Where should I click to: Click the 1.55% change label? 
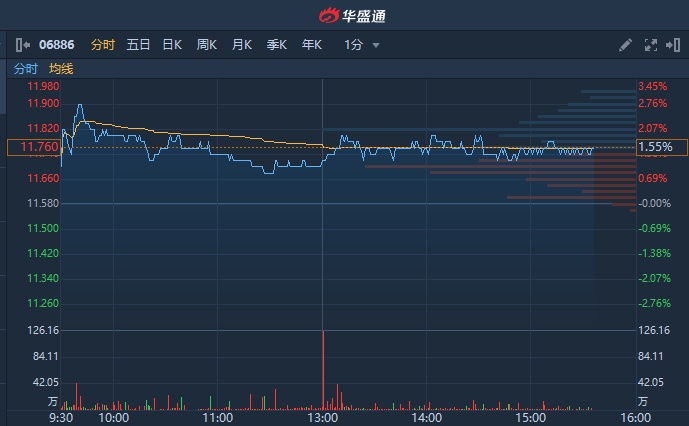click(x=656, y=147)
